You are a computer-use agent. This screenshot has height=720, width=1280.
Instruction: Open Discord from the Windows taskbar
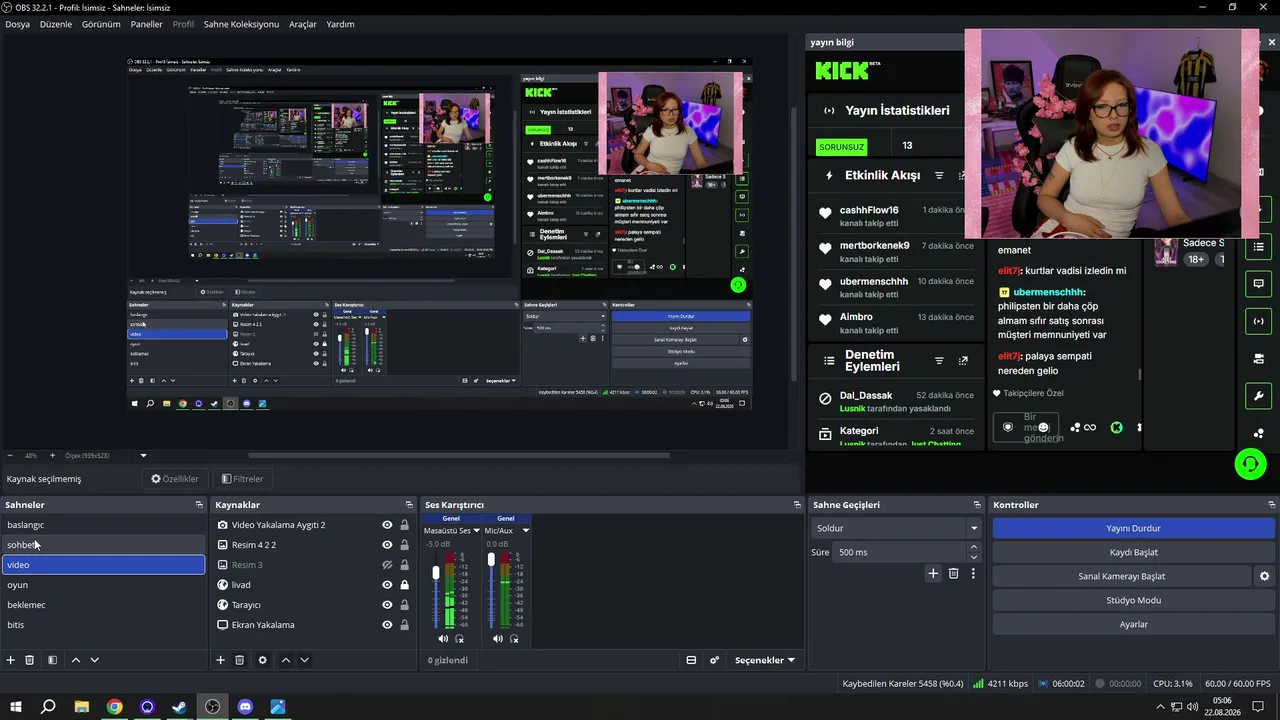(246, 707)
